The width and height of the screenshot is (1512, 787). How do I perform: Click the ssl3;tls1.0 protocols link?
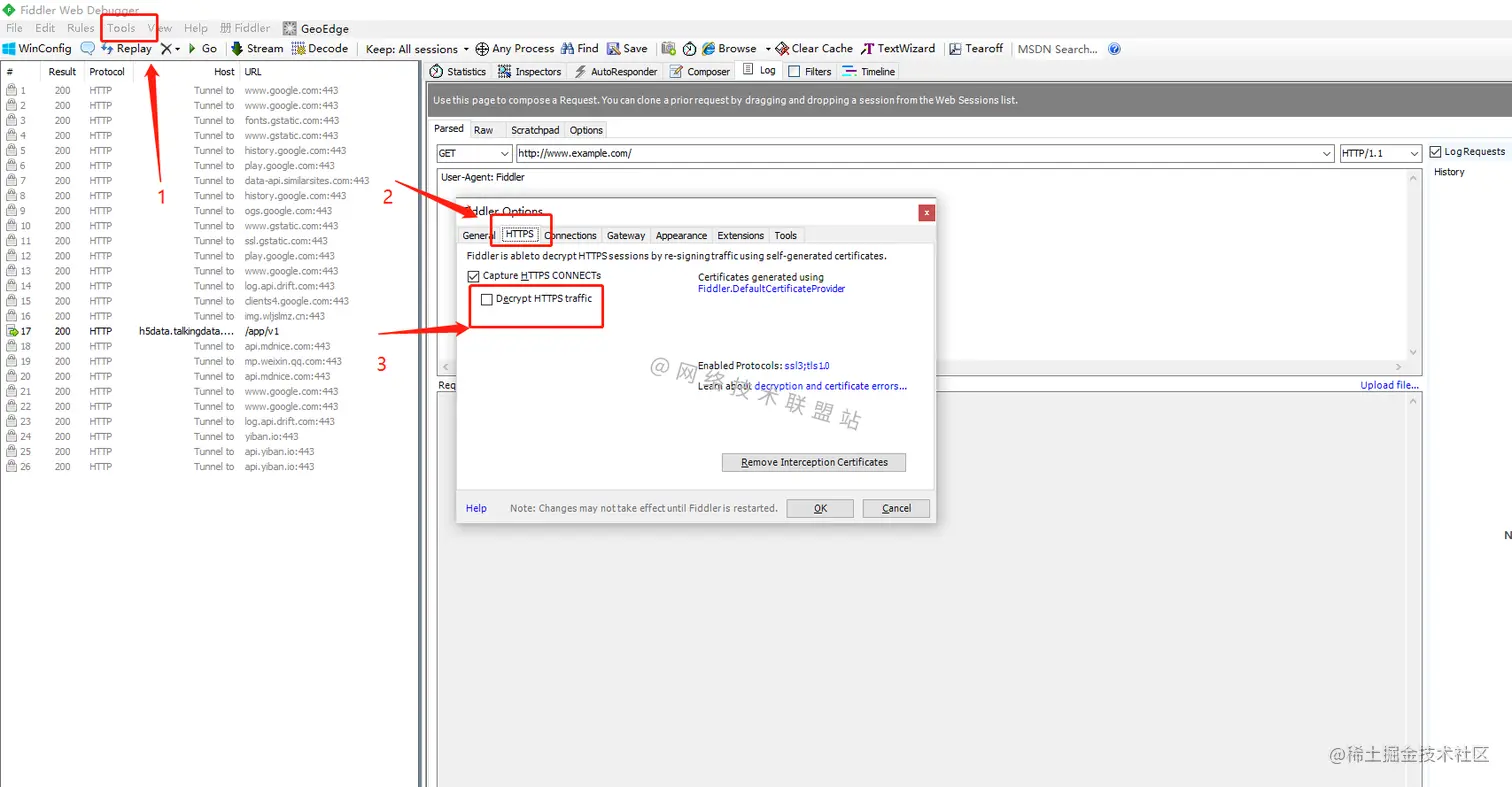[807, 366]
